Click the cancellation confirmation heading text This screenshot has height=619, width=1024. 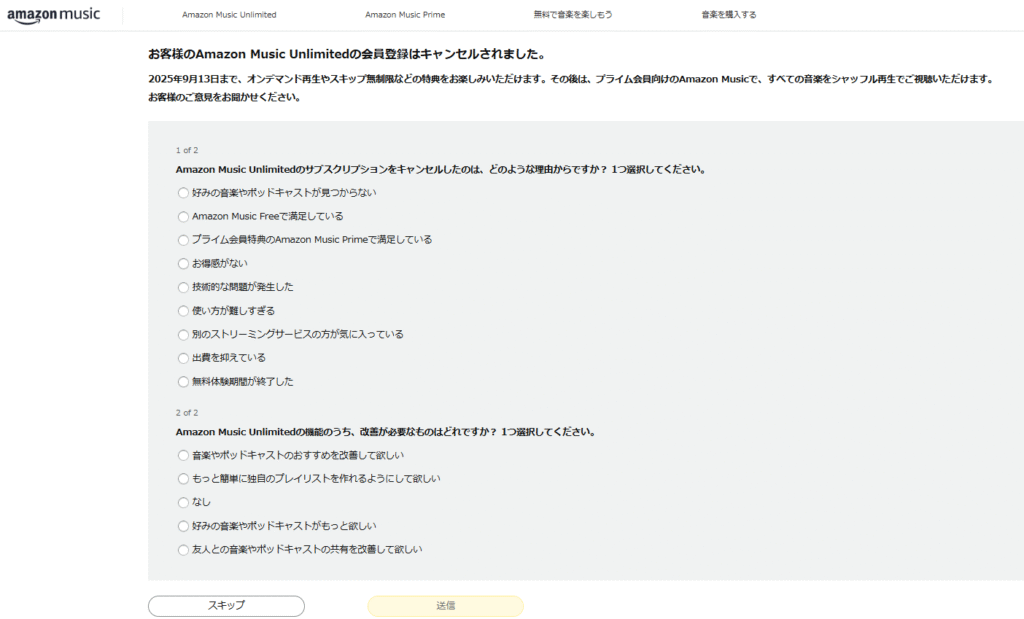point(347,54)
